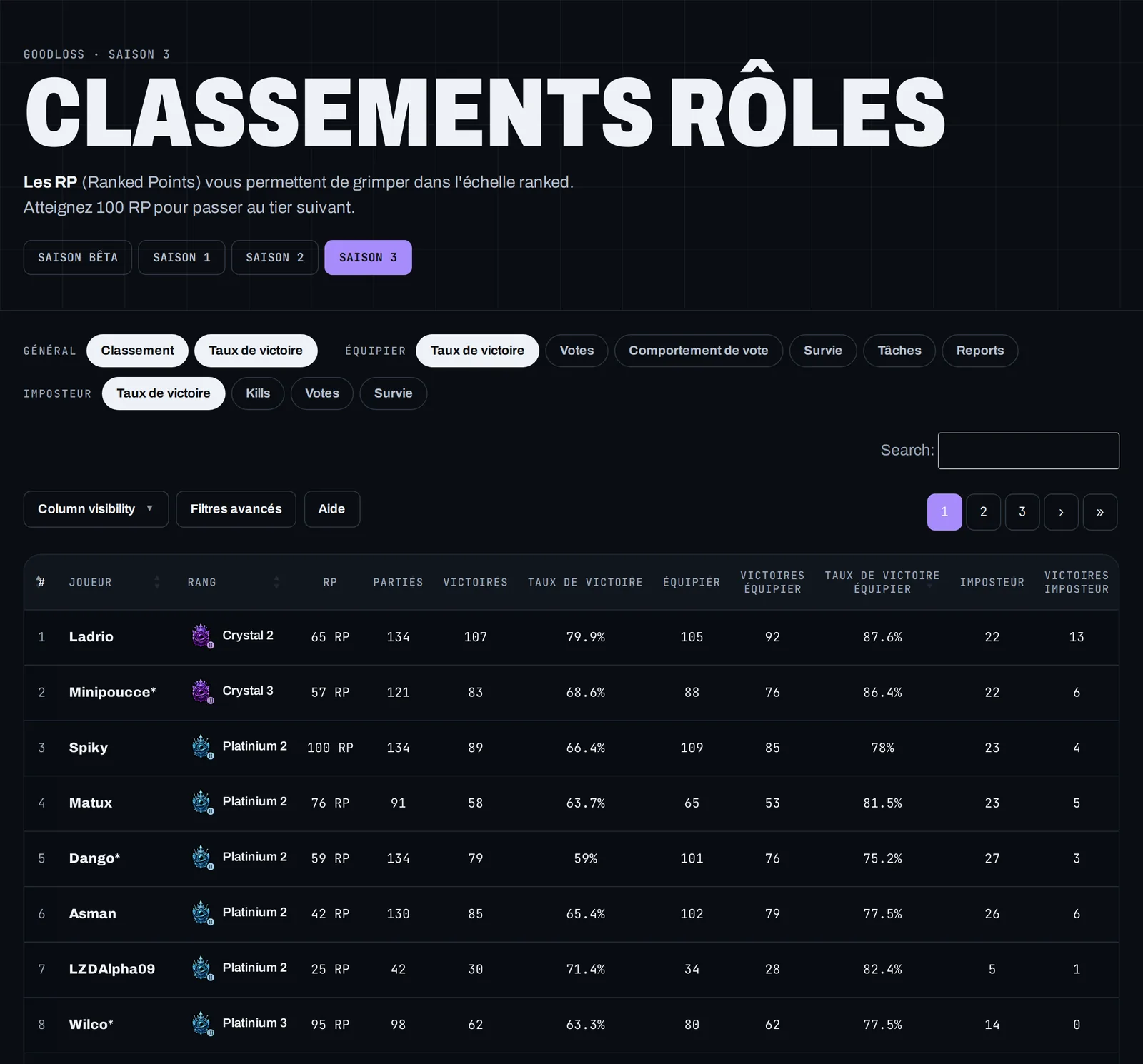
Task: Focus the Search input field
Action: (x=1029, y=451)
